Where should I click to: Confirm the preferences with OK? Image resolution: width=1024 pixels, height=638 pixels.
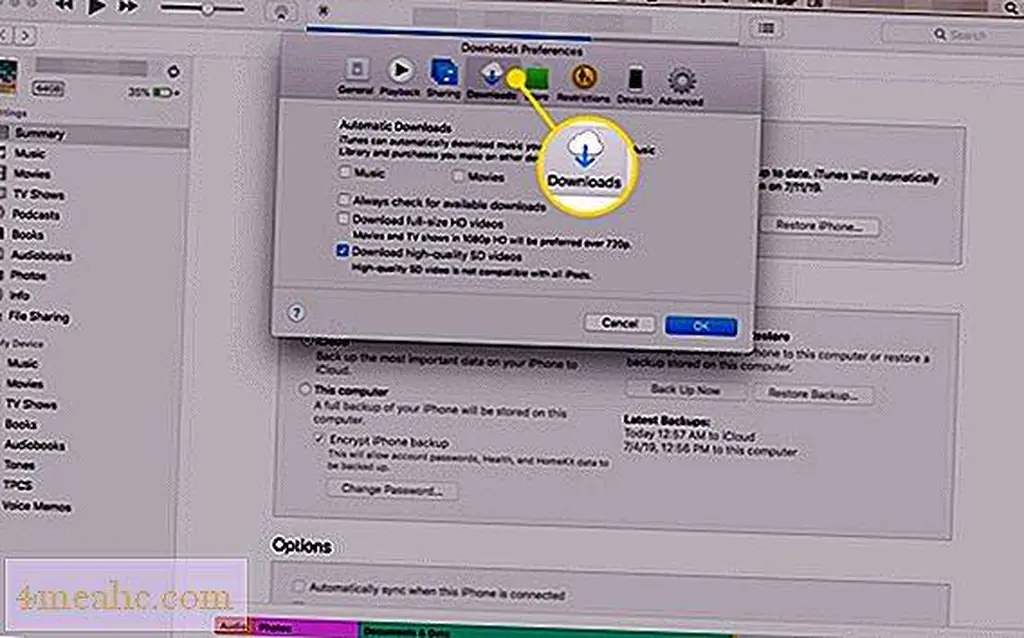click(700, 325)
